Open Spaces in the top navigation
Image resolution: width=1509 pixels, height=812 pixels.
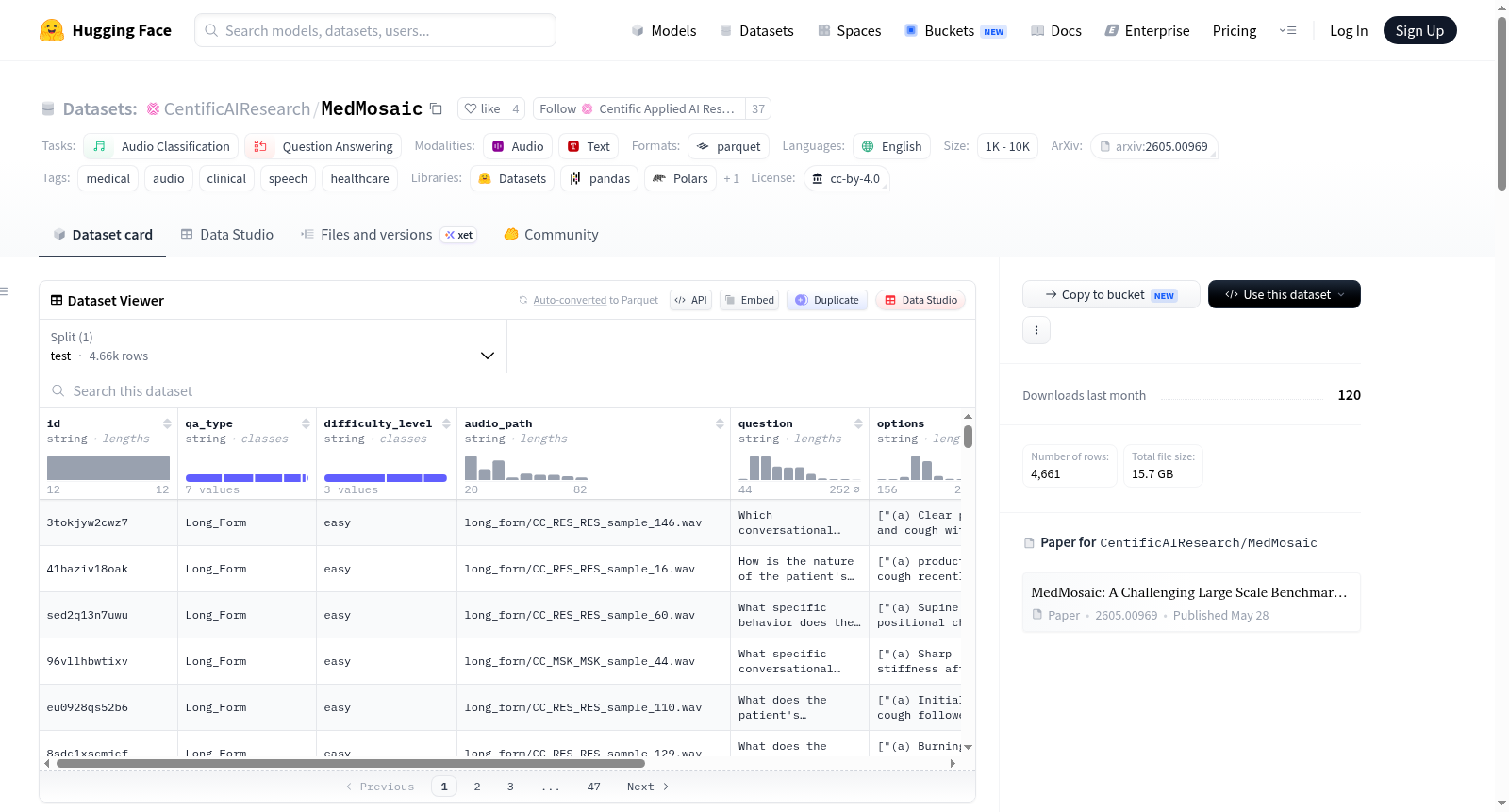(x=850, y=30)
